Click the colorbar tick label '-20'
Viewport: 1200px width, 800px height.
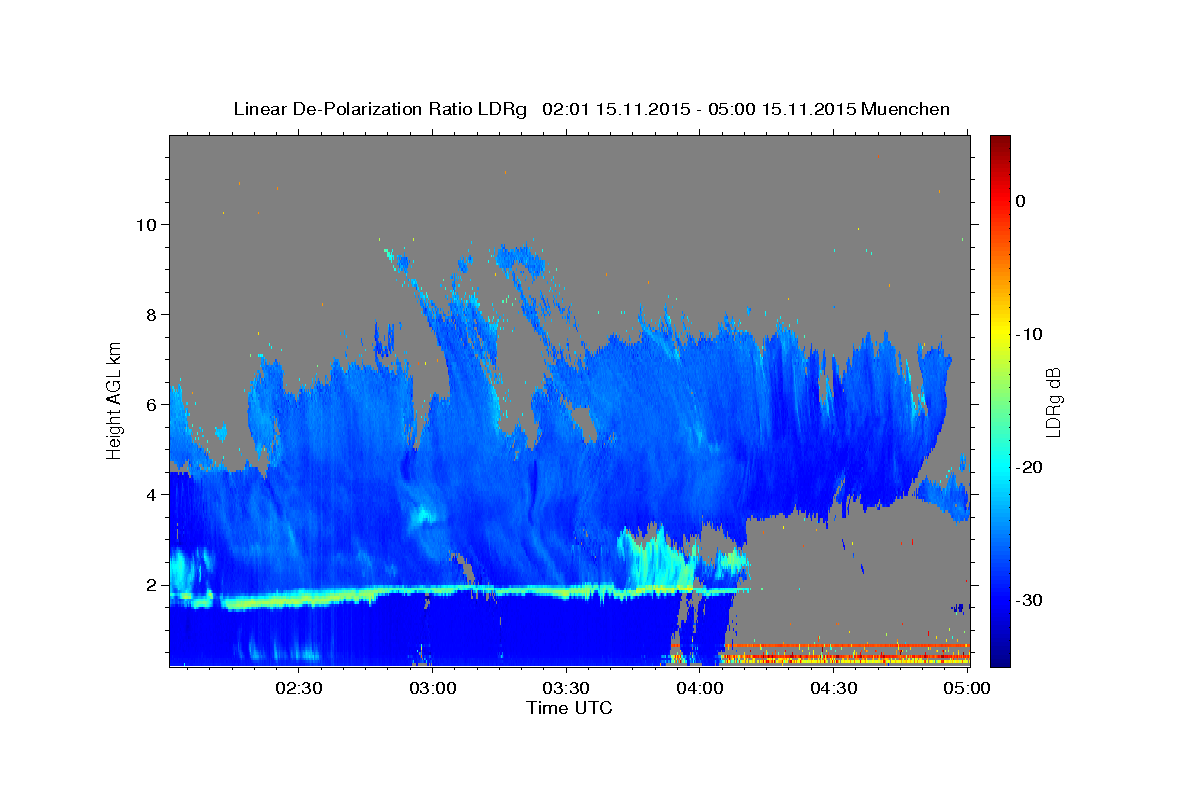click(1030, 467)
